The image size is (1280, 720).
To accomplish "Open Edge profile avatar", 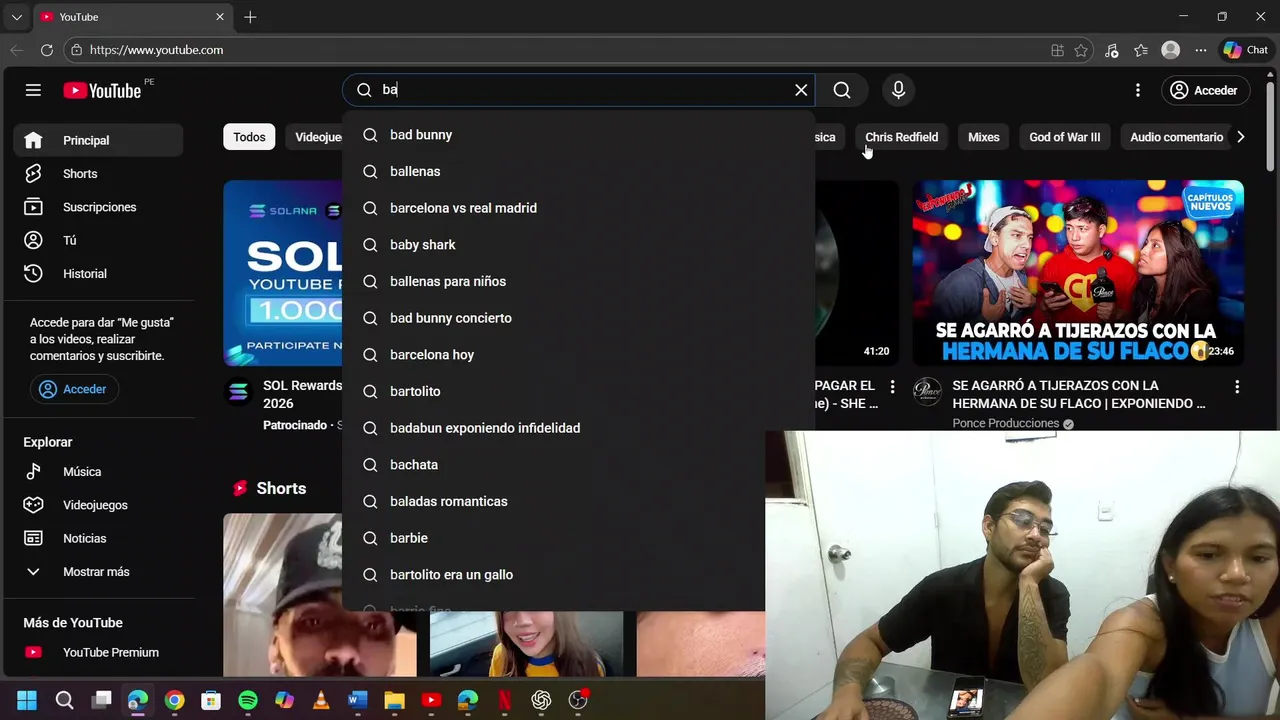I will pyautogui.click(x=1171, y=50).
